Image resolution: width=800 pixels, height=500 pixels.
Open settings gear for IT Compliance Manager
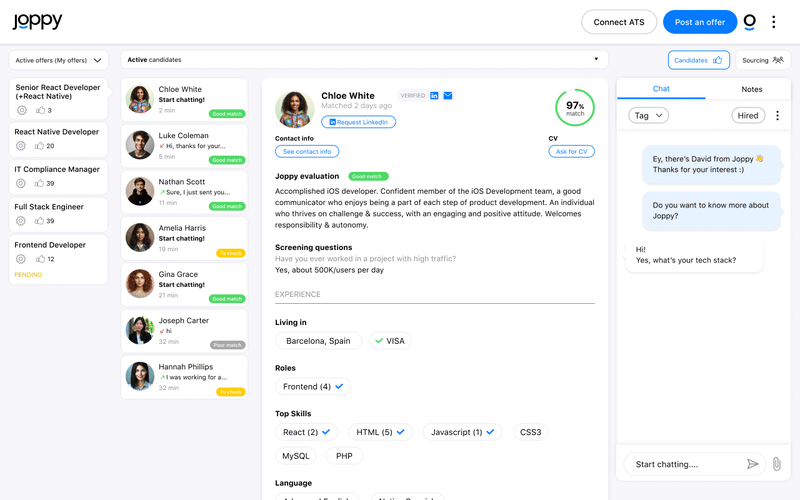pyautogui.click(x=21, y=184)
